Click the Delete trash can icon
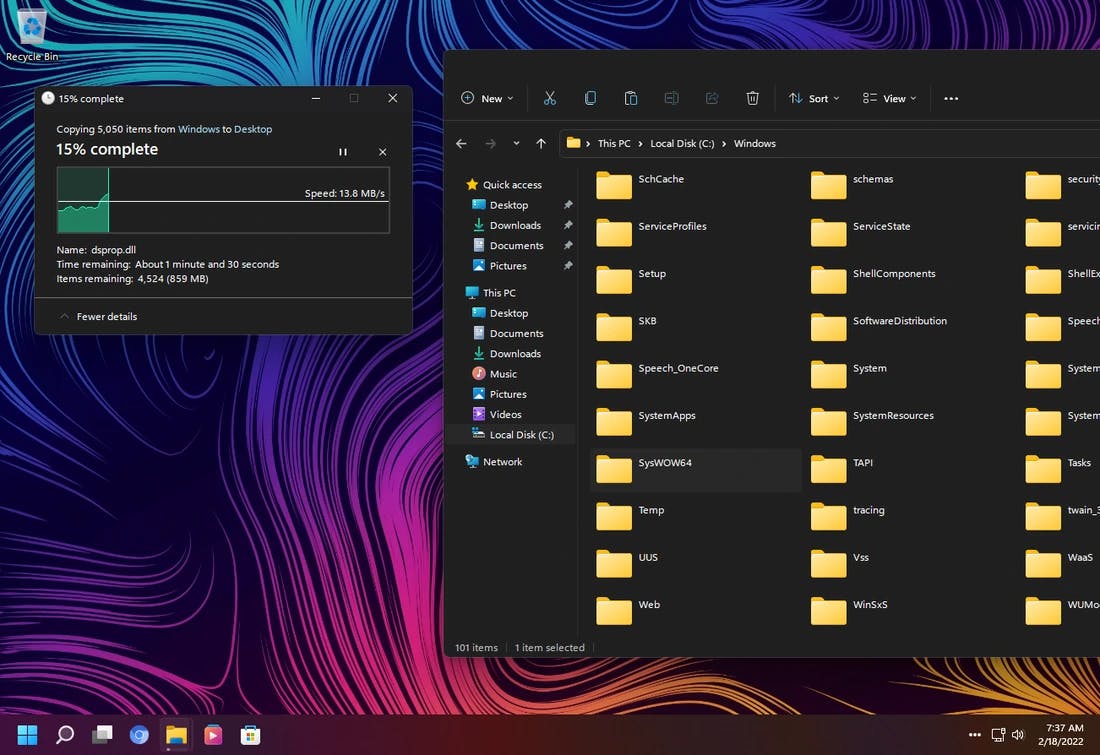The width and height of the screenshot is (1100, 755). [752, 98]
